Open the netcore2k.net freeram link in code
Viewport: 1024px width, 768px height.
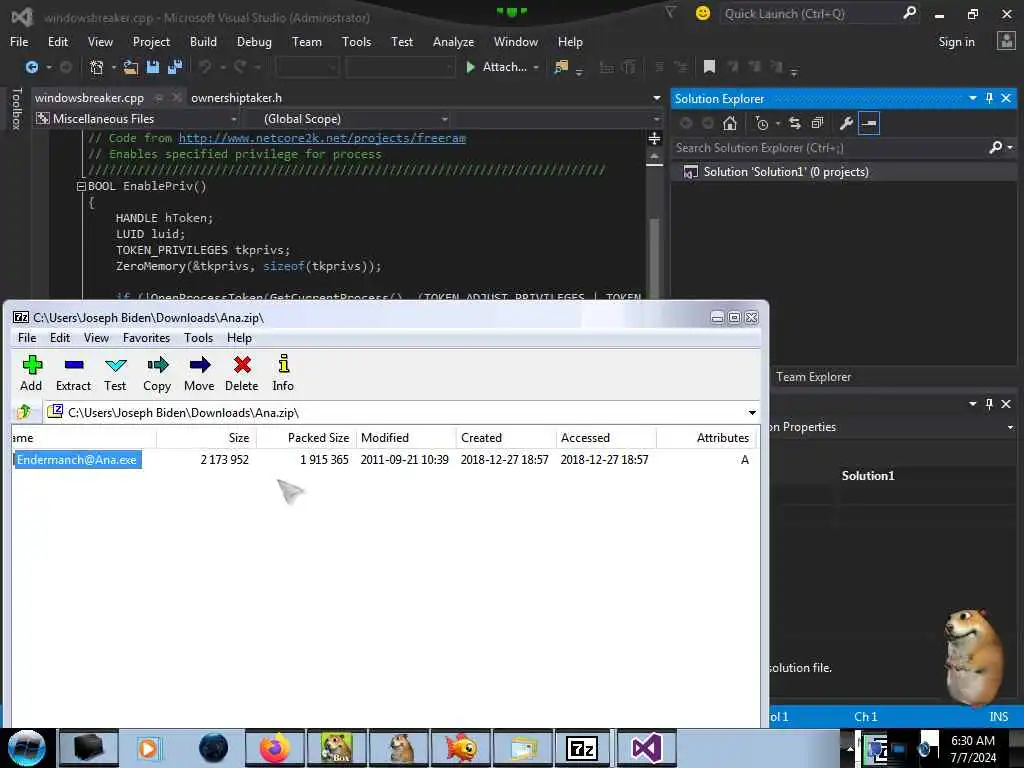[x=323, y=138]
